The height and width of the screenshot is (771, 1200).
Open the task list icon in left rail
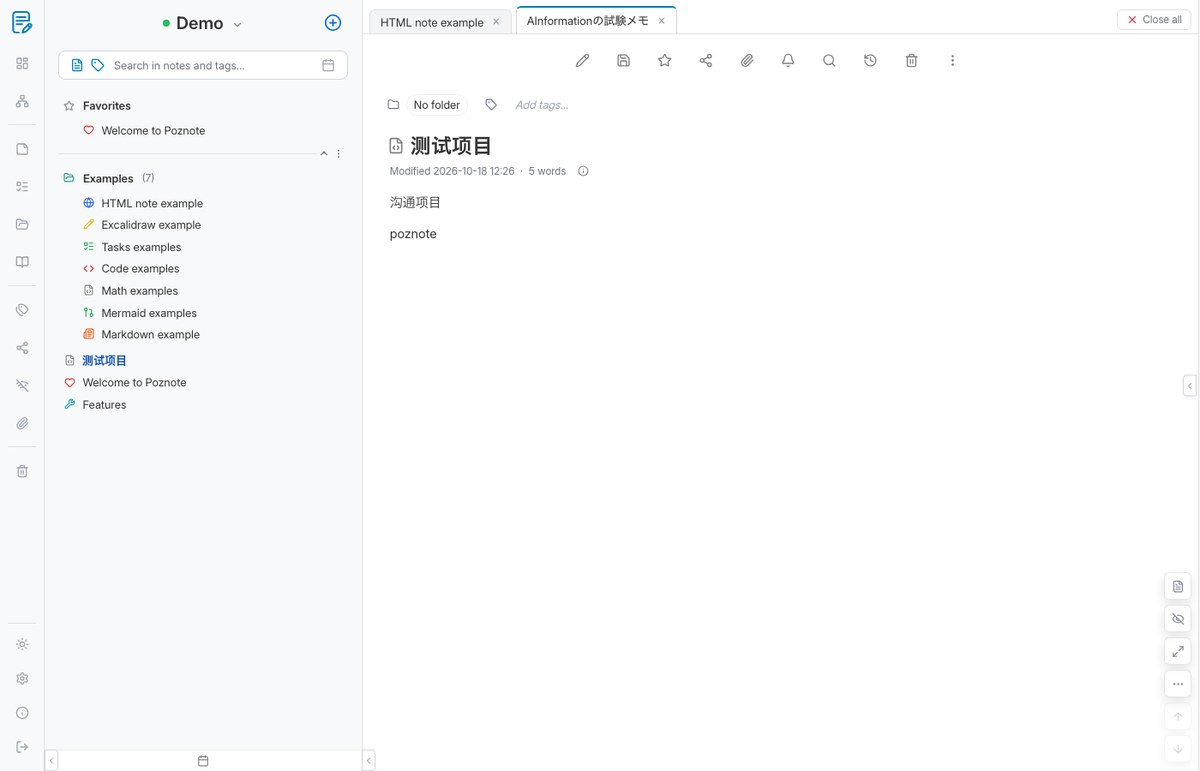click(x=22, y=186)
